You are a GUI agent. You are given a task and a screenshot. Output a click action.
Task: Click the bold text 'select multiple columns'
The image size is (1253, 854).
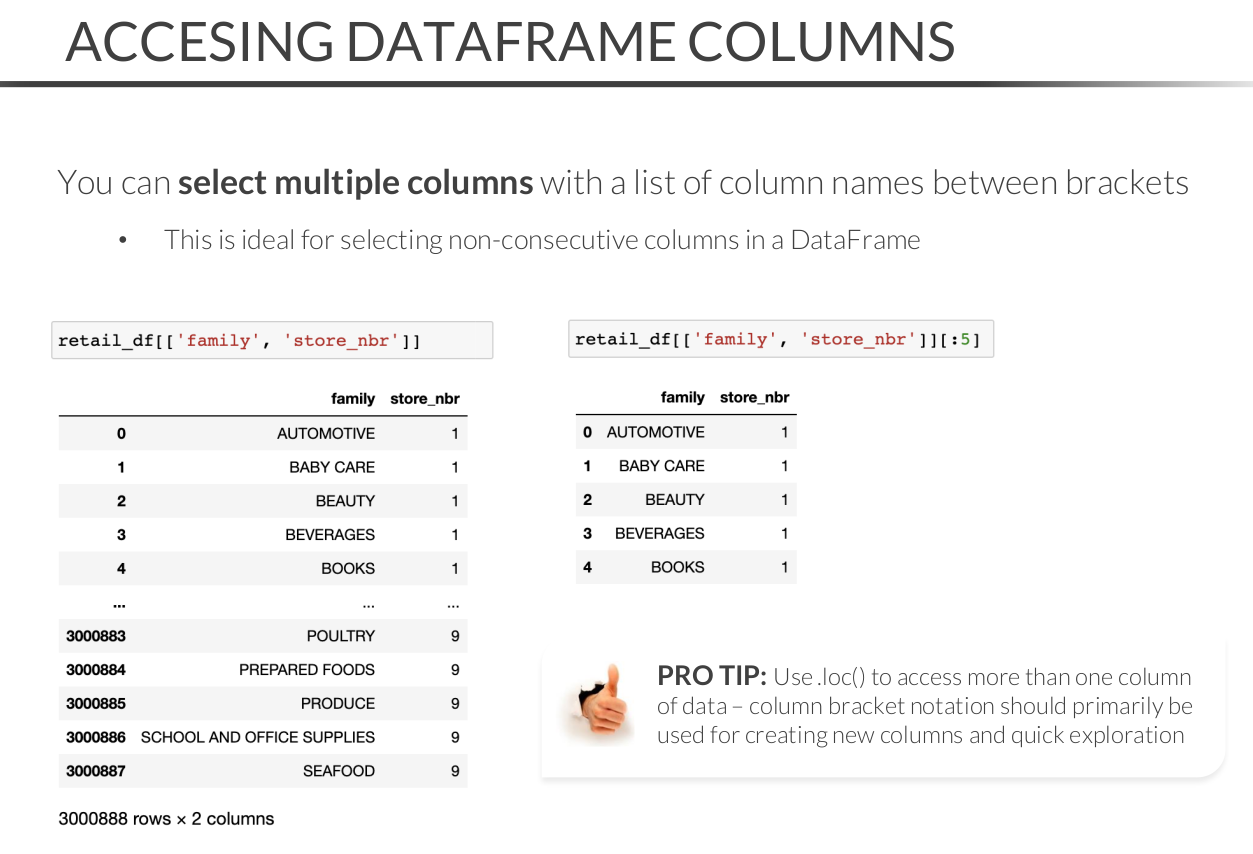tap(355, 183)
